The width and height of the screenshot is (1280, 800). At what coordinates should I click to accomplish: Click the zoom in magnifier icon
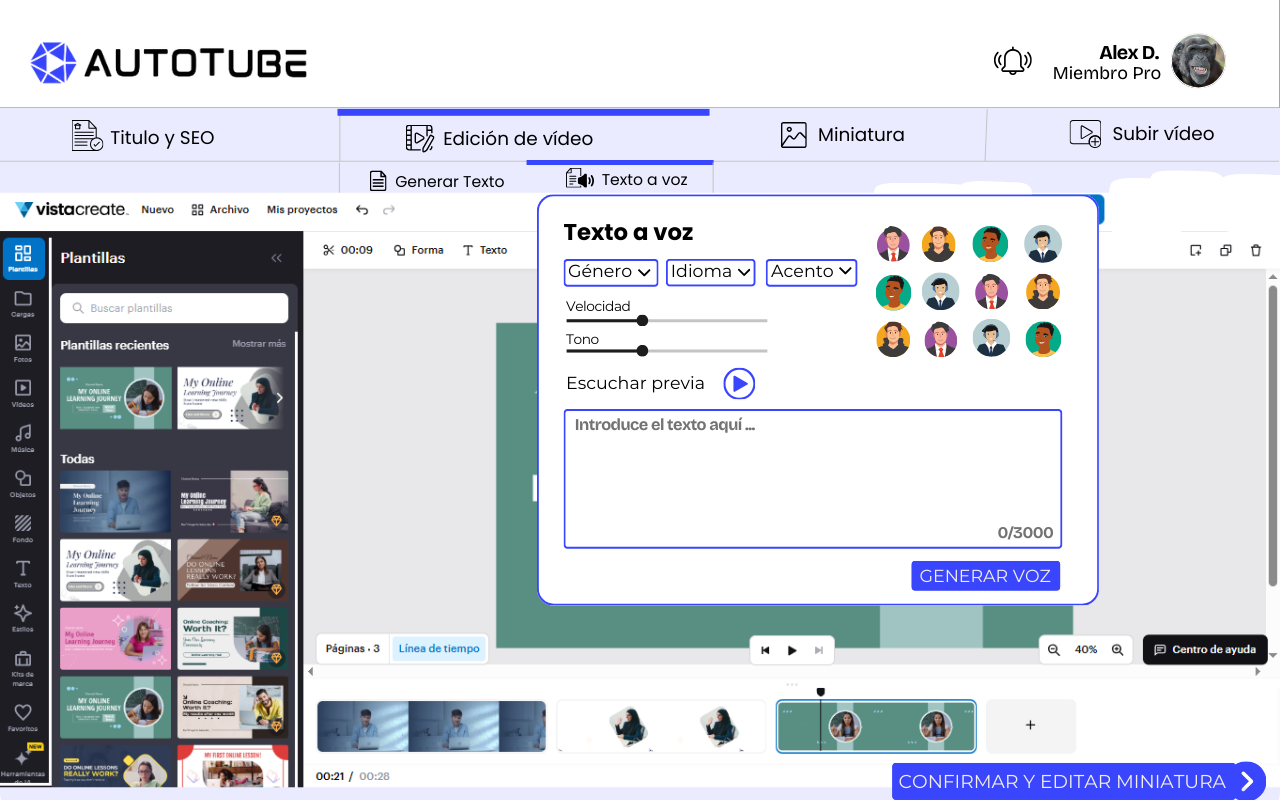tap(1118, 650)
